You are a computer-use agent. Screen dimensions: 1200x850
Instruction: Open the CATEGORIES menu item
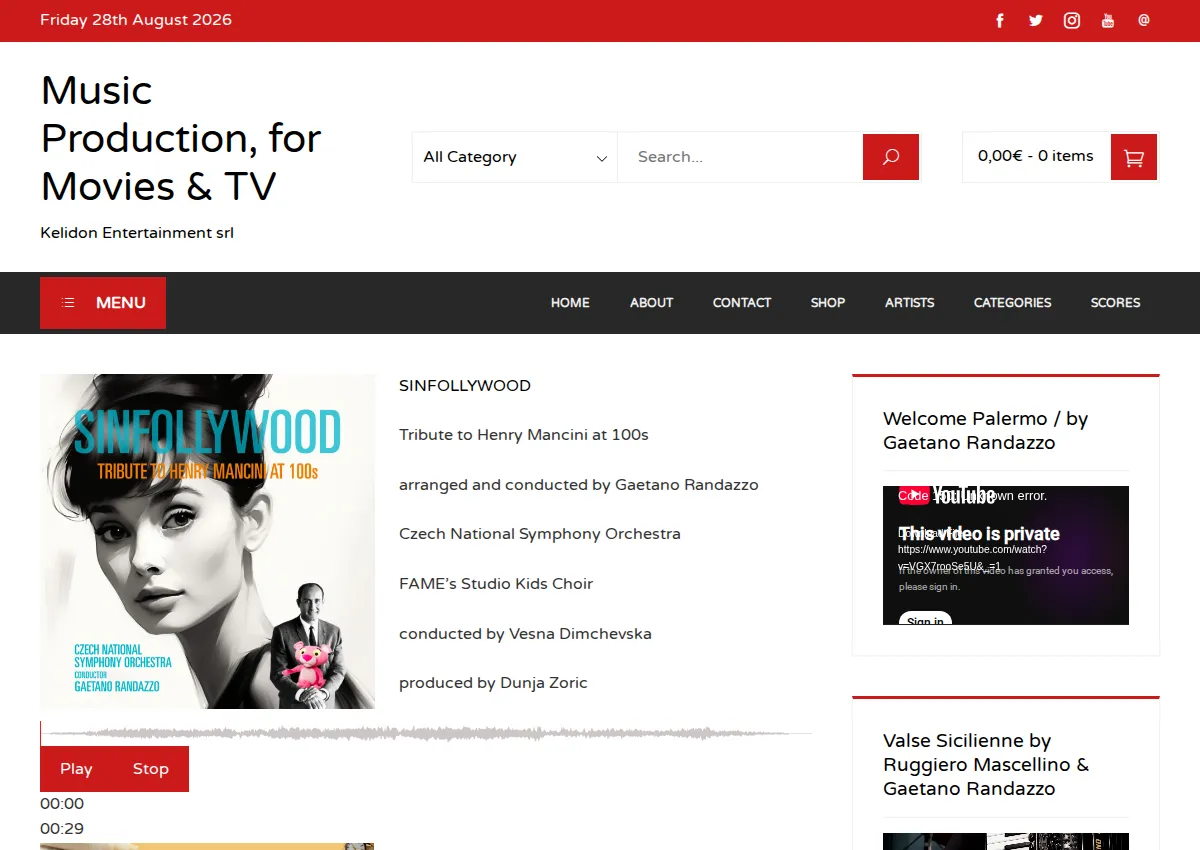coord(1013,303)
